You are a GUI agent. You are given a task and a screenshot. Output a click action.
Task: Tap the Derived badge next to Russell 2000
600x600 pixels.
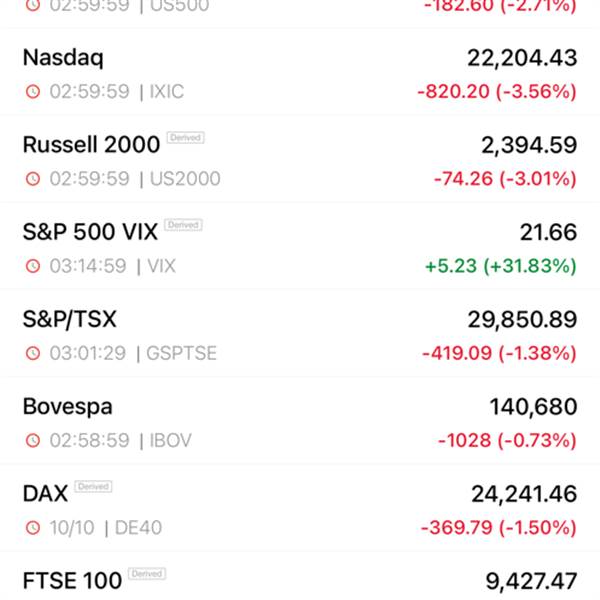pyautogui.click(x=185, y=138)
